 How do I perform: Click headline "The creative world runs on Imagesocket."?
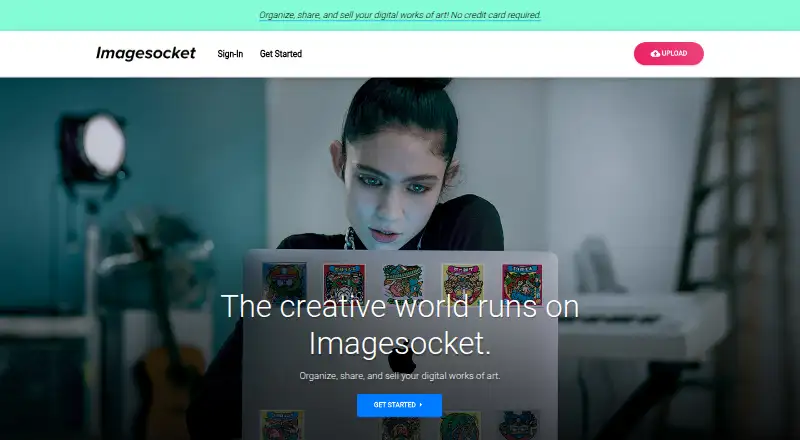399,325
